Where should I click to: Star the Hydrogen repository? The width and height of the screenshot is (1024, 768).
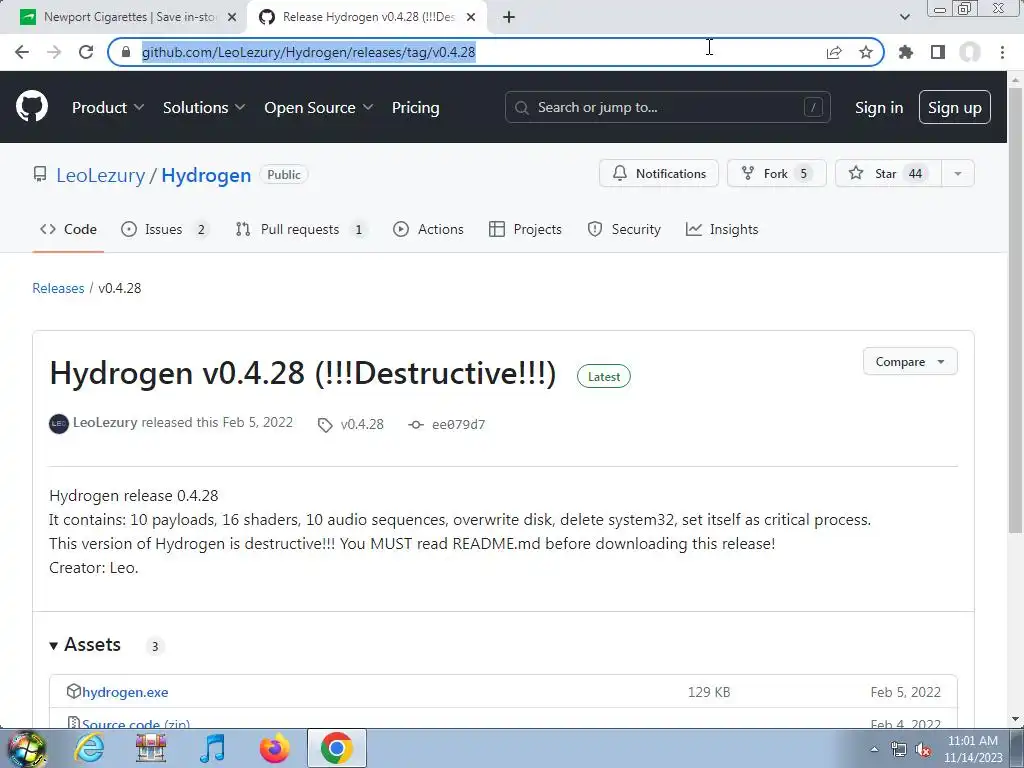pyautogui.click(x=888, y=174)
